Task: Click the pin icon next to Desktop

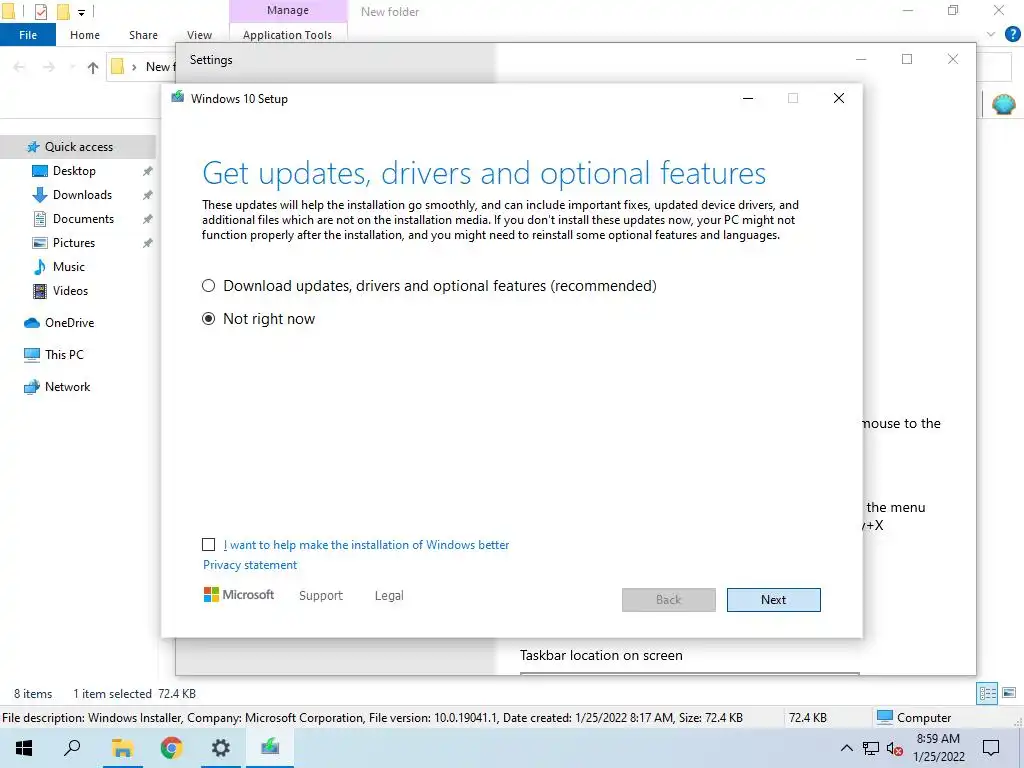Action: (148, 171)
